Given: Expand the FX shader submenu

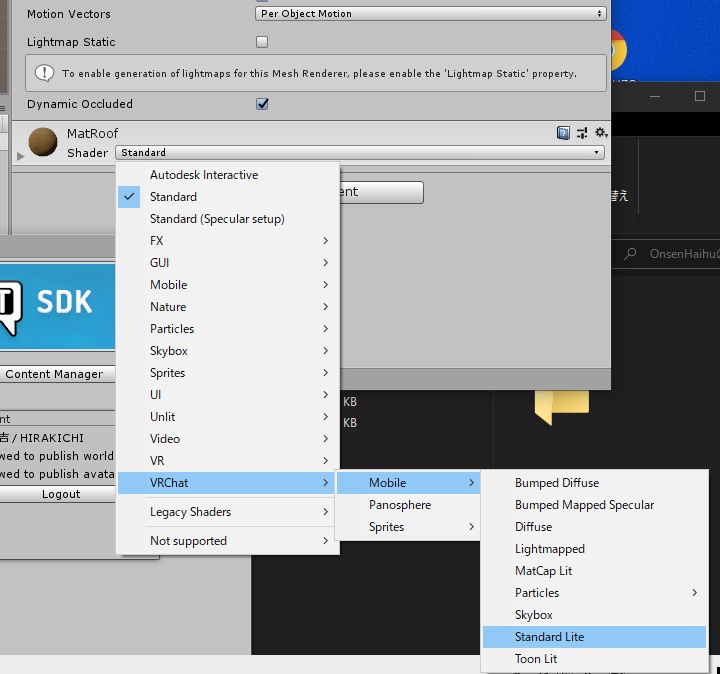Looking at the screenshot, I should point(228,241).
